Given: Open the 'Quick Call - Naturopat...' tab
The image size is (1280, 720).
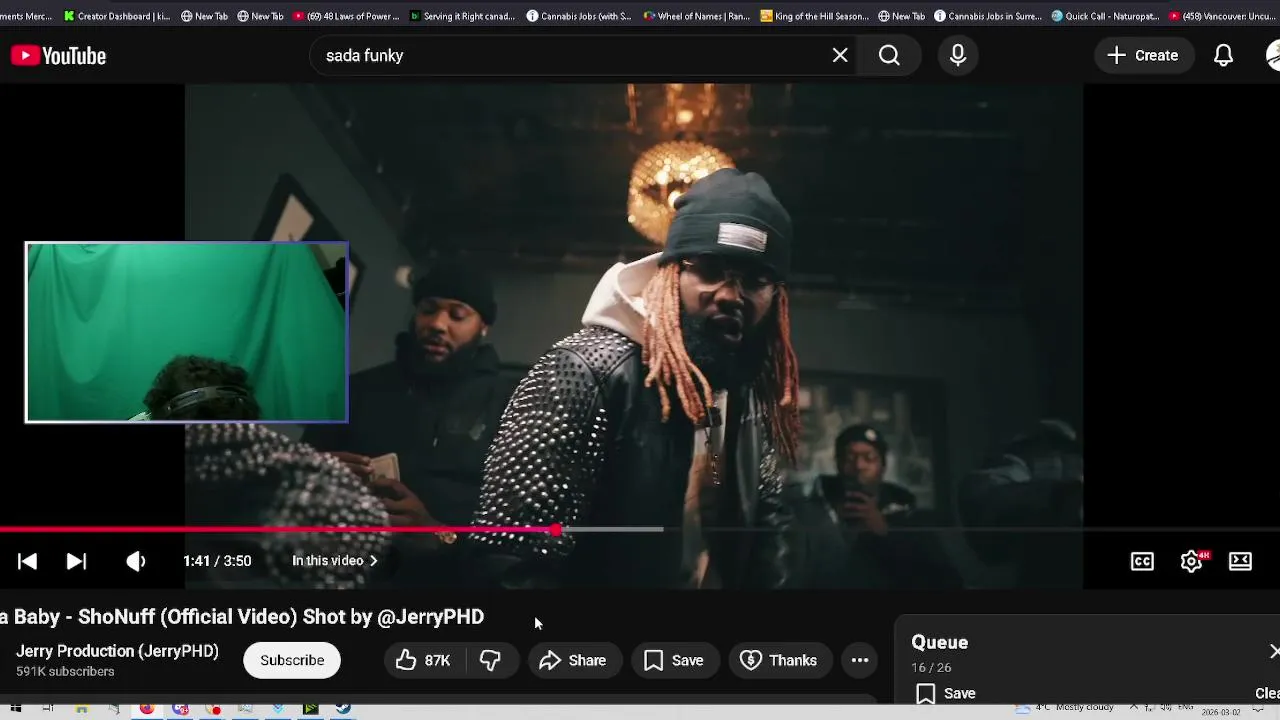Looking at the screenshot, I should (1105, 16).
